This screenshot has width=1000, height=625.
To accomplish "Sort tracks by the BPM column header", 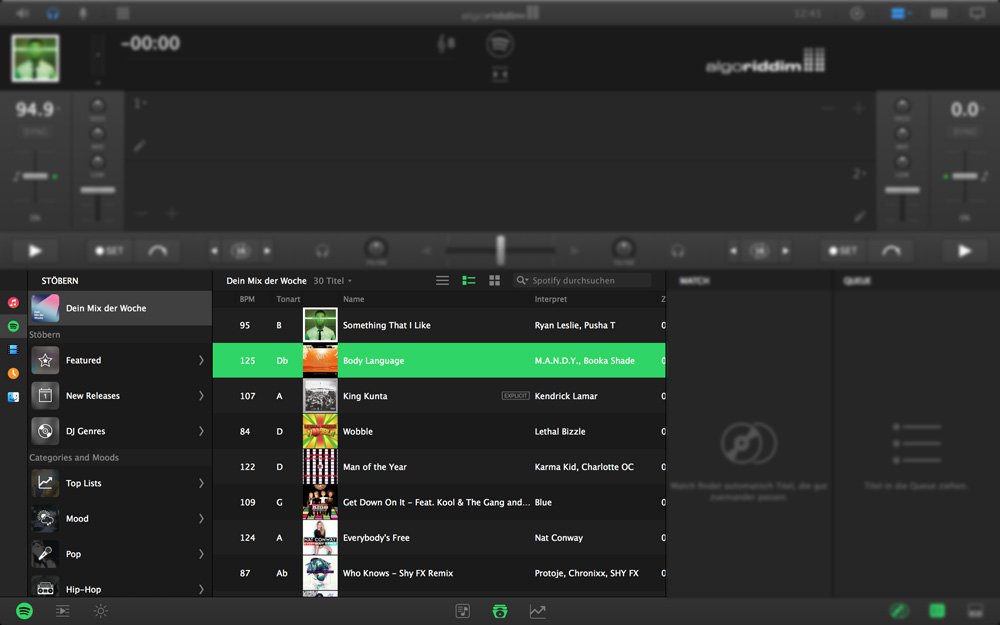I will pyautogui.click(x=246, y=299).
